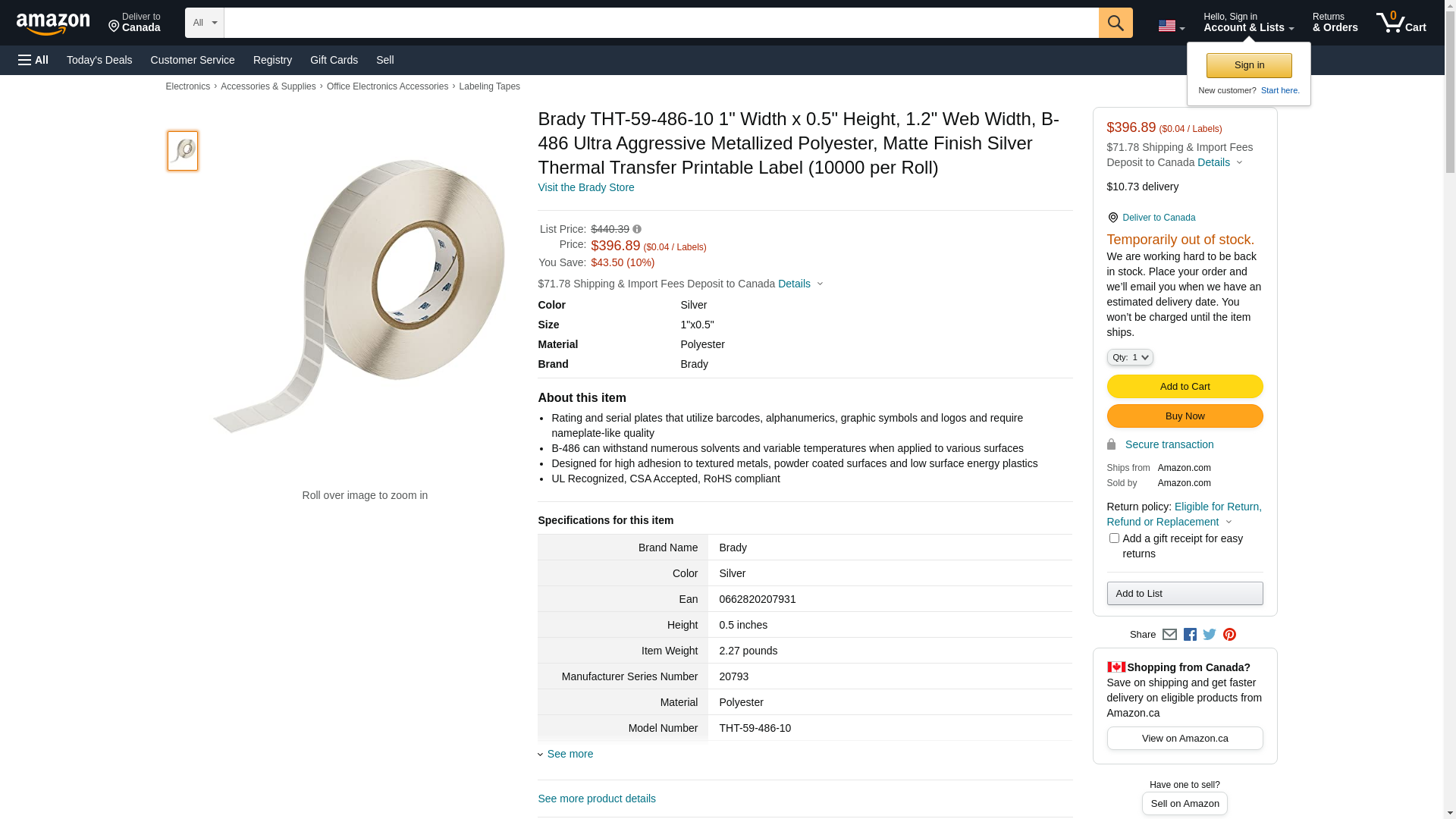Click the search magnifier button

point(1115,23)
